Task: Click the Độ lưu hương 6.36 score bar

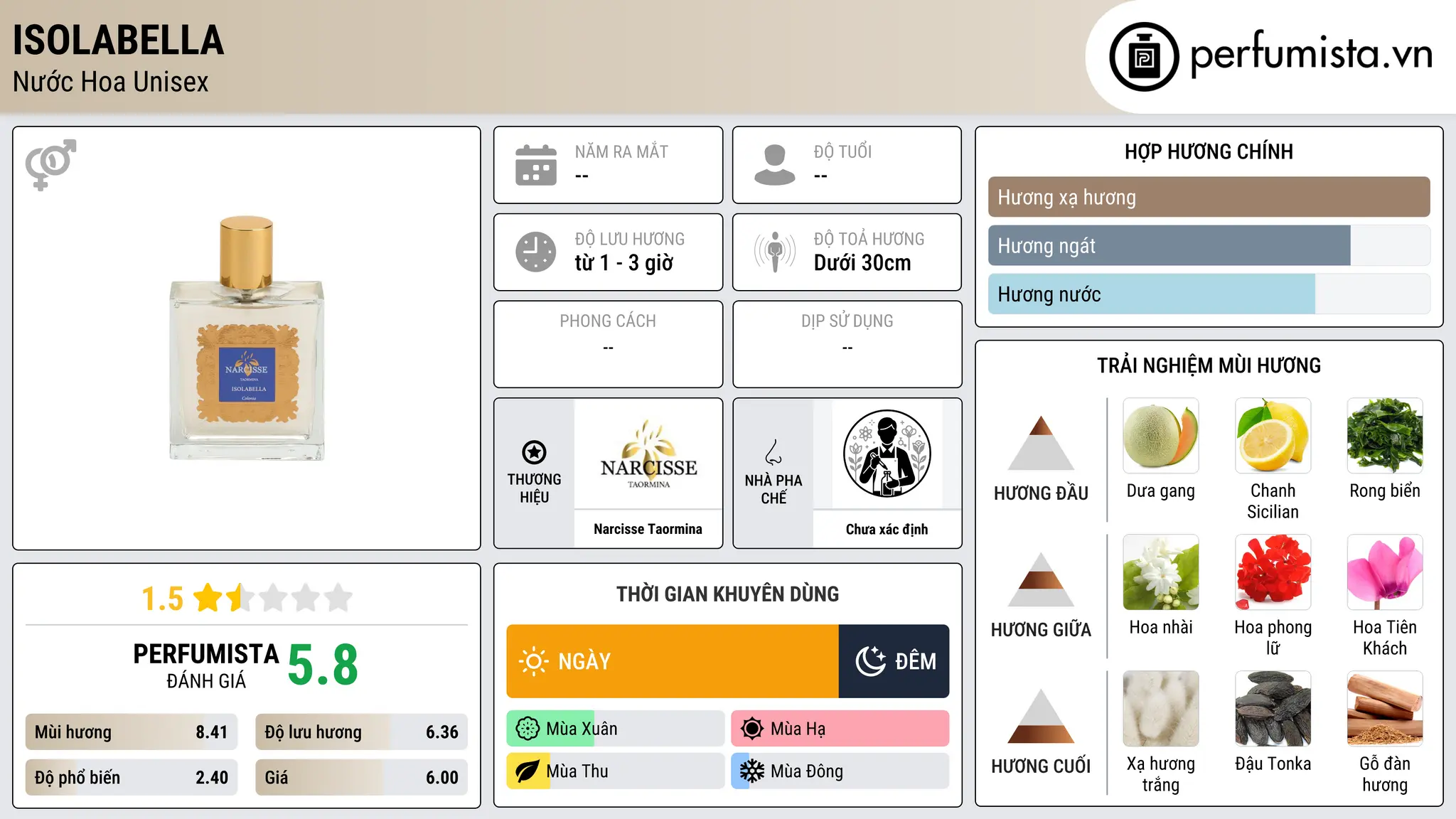Action: click(361, 732)
